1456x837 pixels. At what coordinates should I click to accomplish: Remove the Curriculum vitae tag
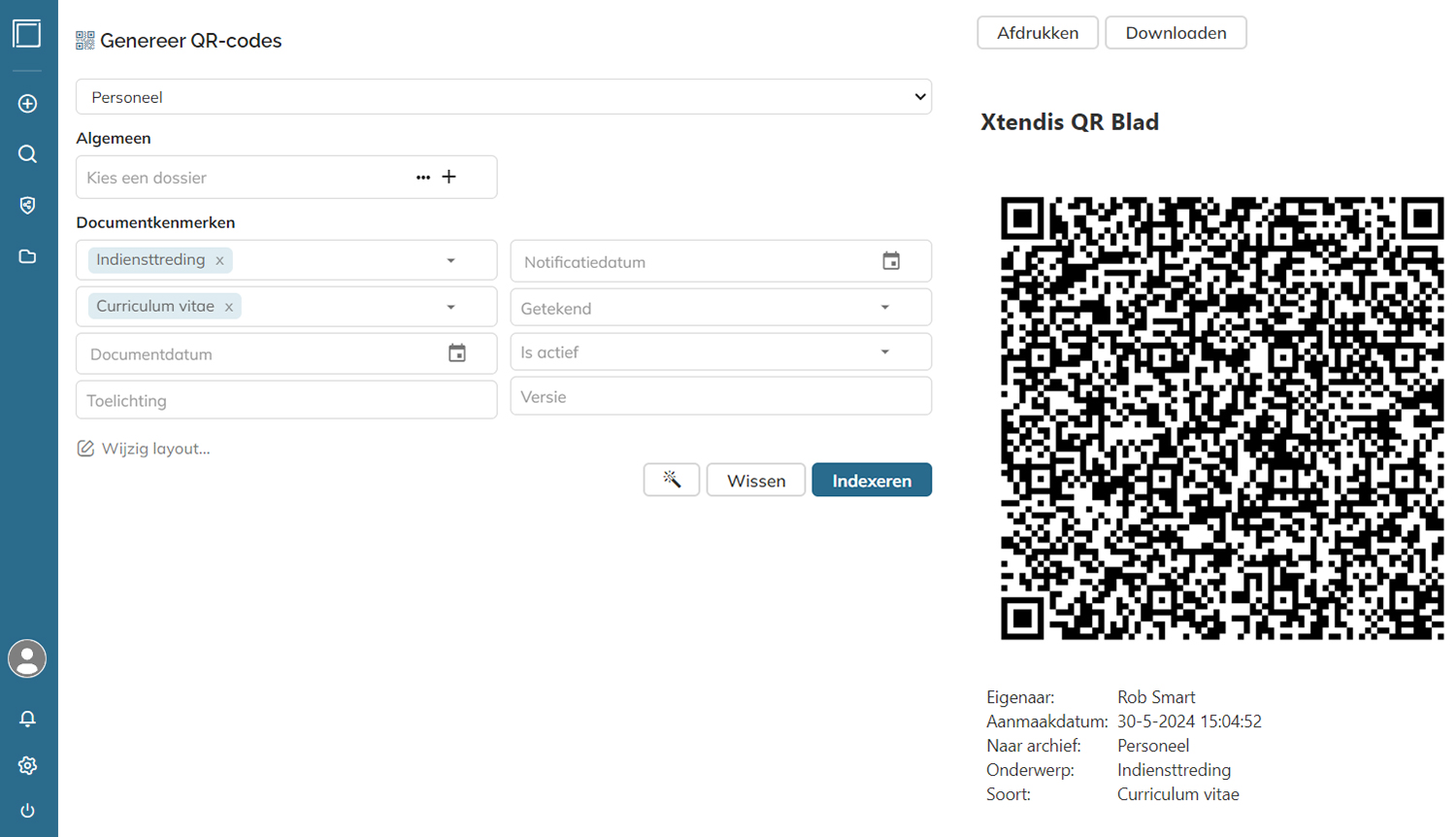(x=229, y=307)
